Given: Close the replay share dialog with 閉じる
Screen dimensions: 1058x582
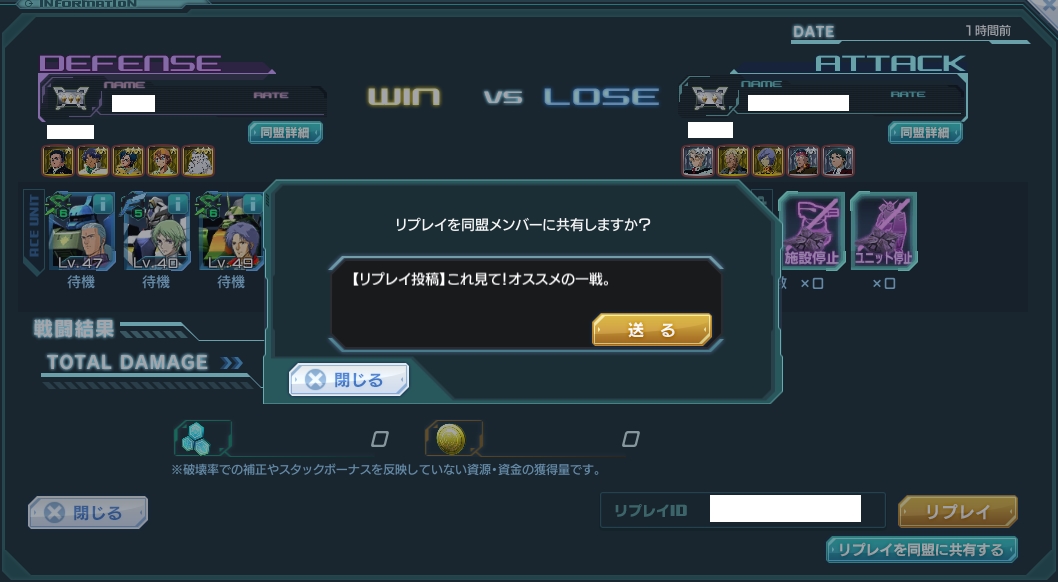Looking at the screenshot, I should coord(349,380).
